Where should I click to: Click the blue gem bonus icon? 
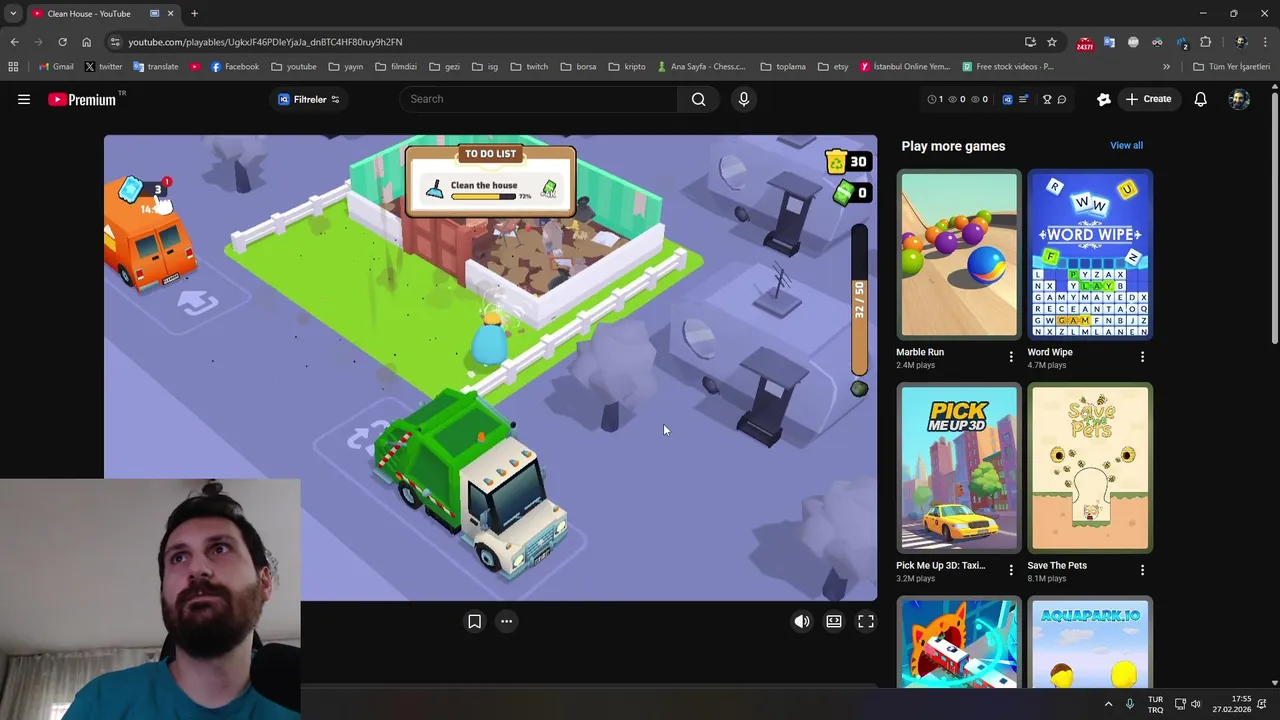tap(133, 189)
